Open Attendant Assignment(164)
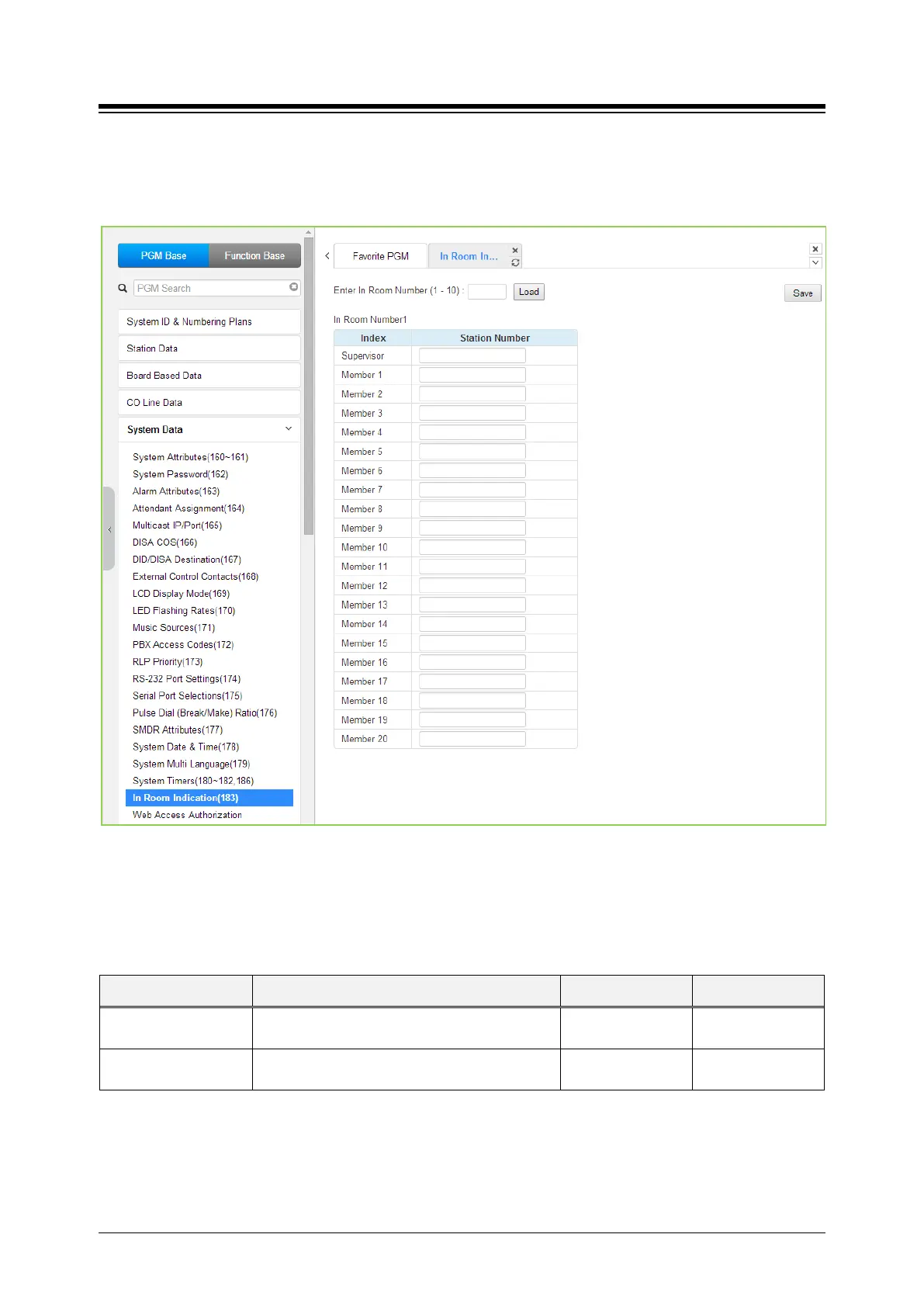 (x=189, y=508)
